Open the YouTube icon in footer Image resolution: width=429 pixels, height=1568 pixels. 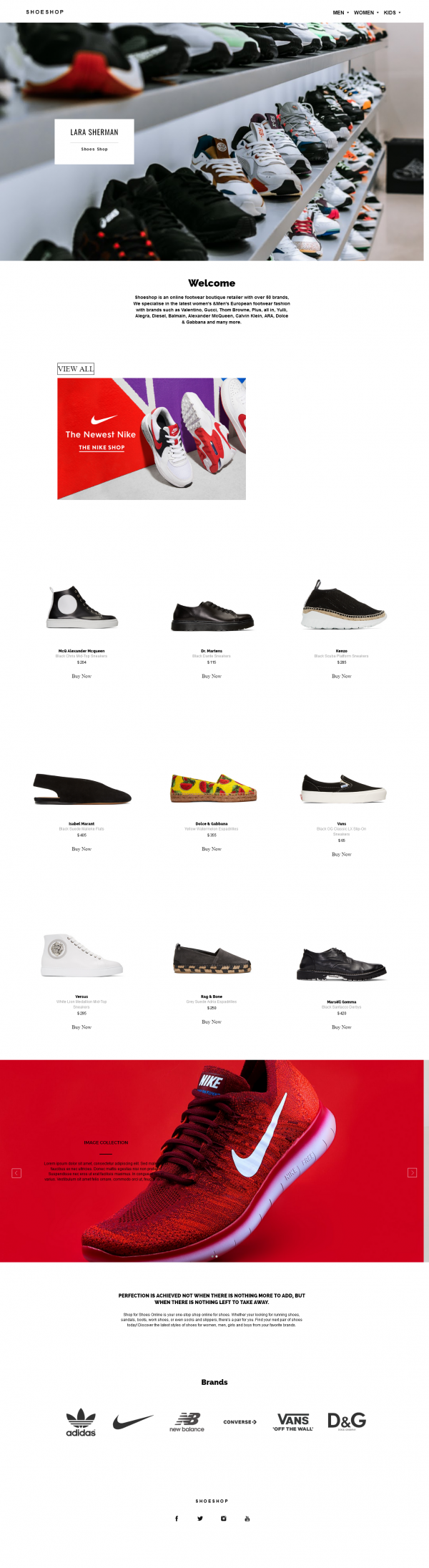point(247,1518)
